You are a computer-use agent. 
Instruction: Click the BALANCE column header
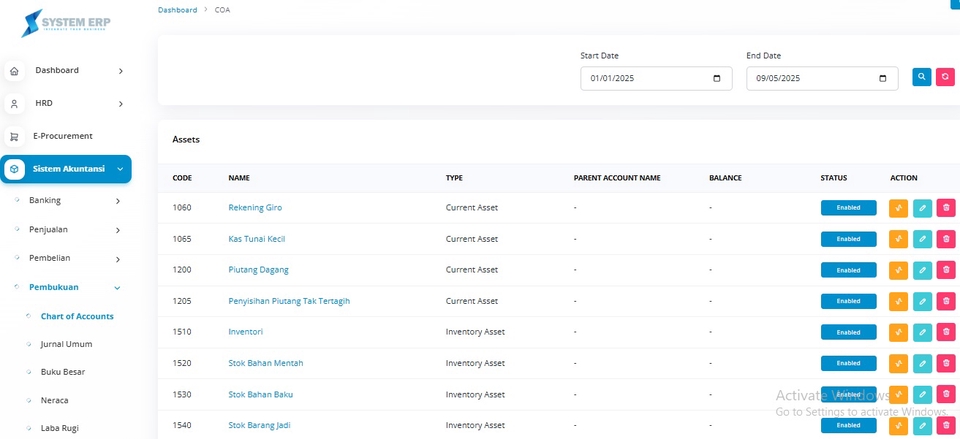pos(726,178)
